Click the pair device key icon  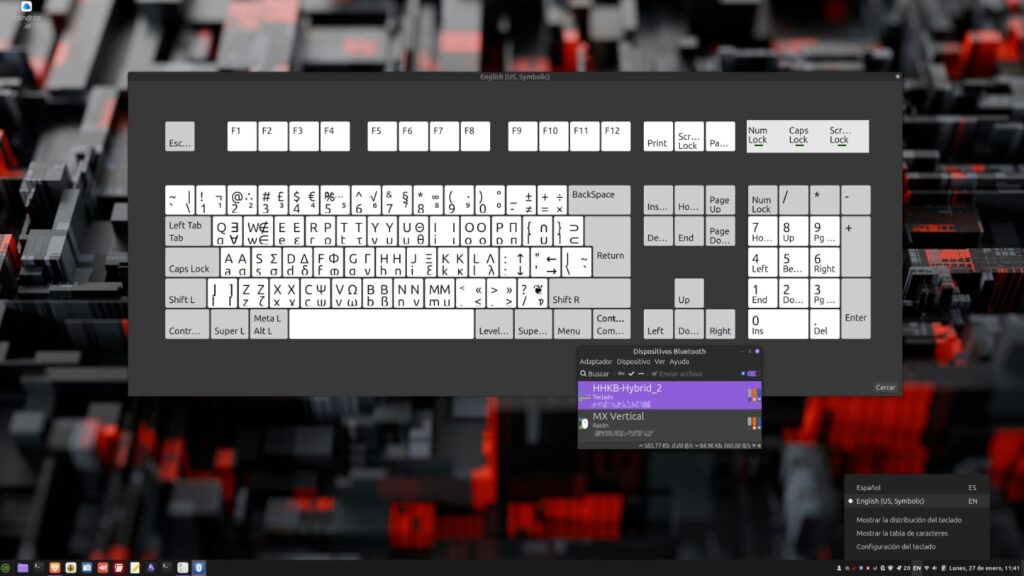click(619, 374)
